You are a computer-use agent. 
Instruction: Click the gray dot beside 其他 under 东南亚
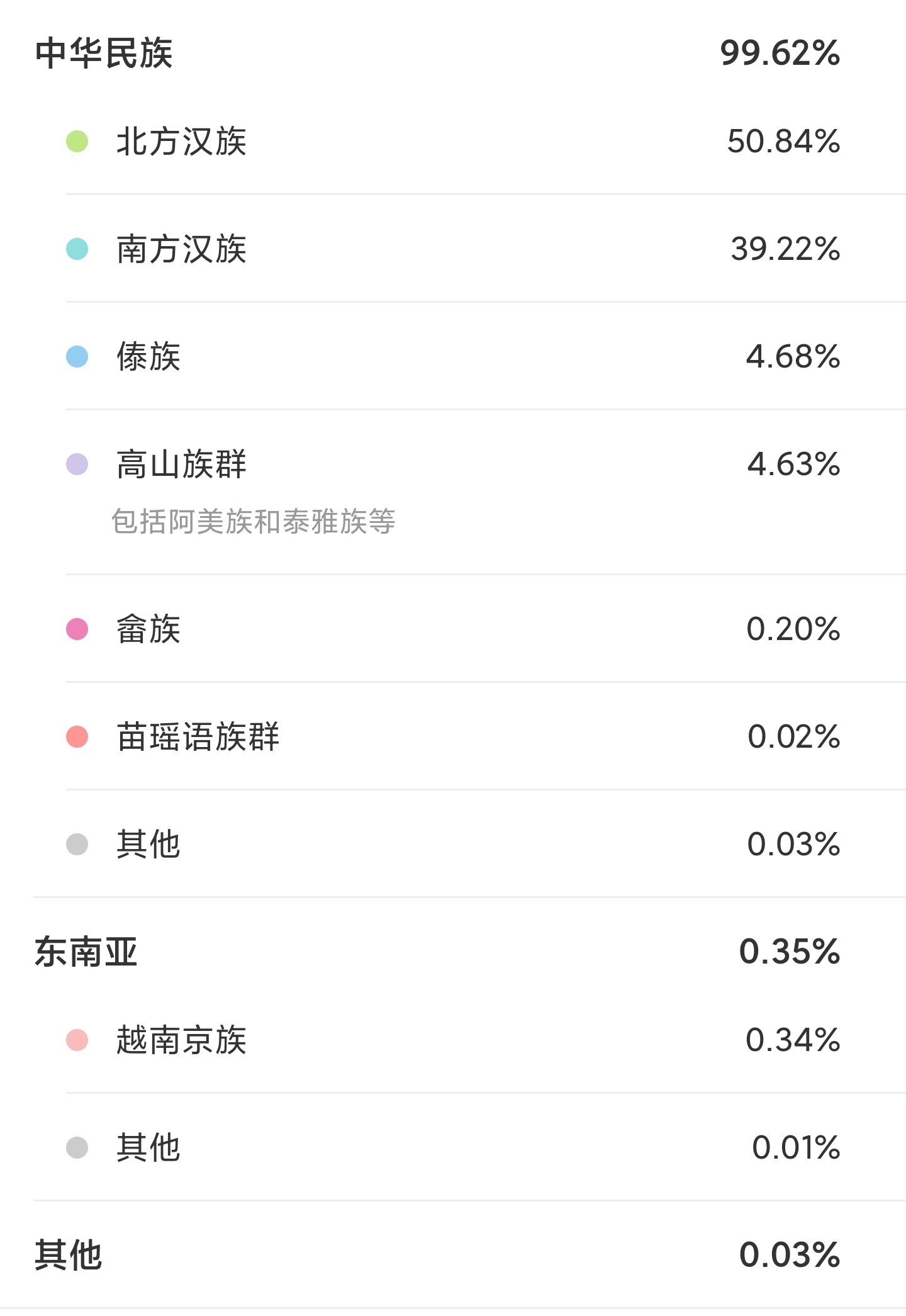77,1148
